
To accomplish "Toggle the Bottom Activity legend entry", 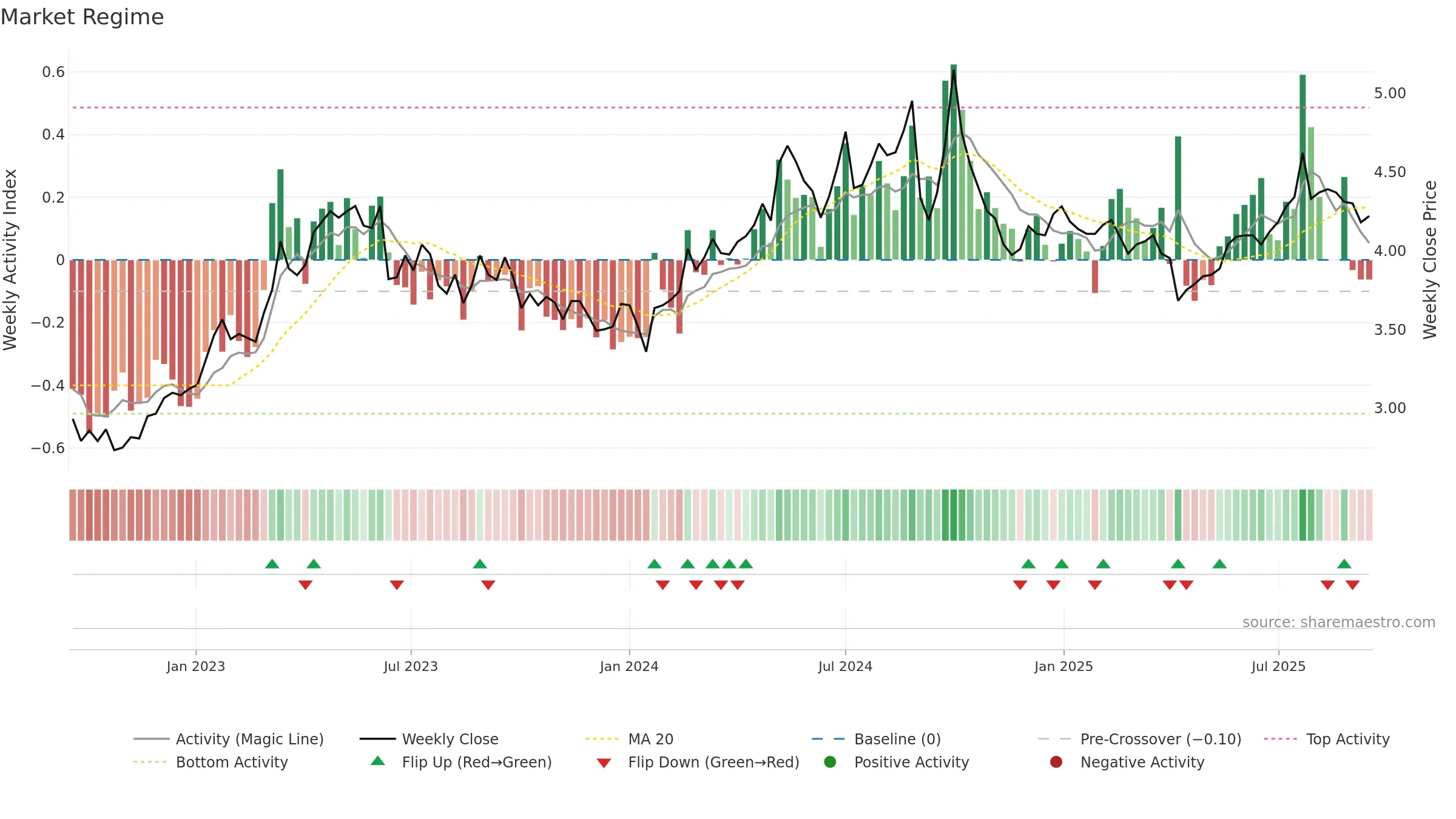I will click(x=211, y=762).
